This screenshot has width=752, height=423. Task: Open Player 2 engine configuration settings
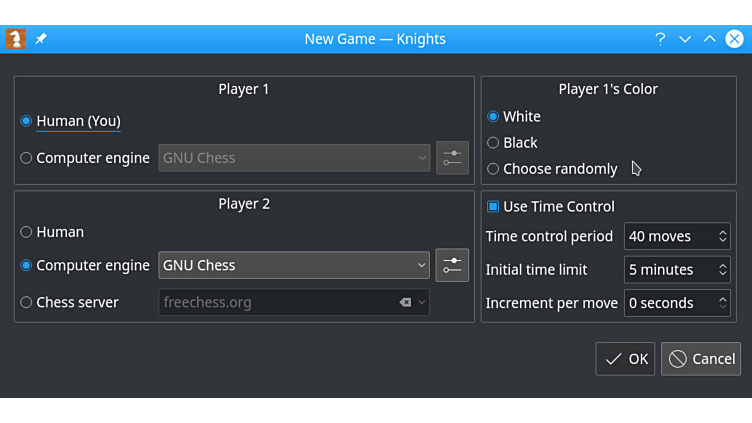point(452,265)
